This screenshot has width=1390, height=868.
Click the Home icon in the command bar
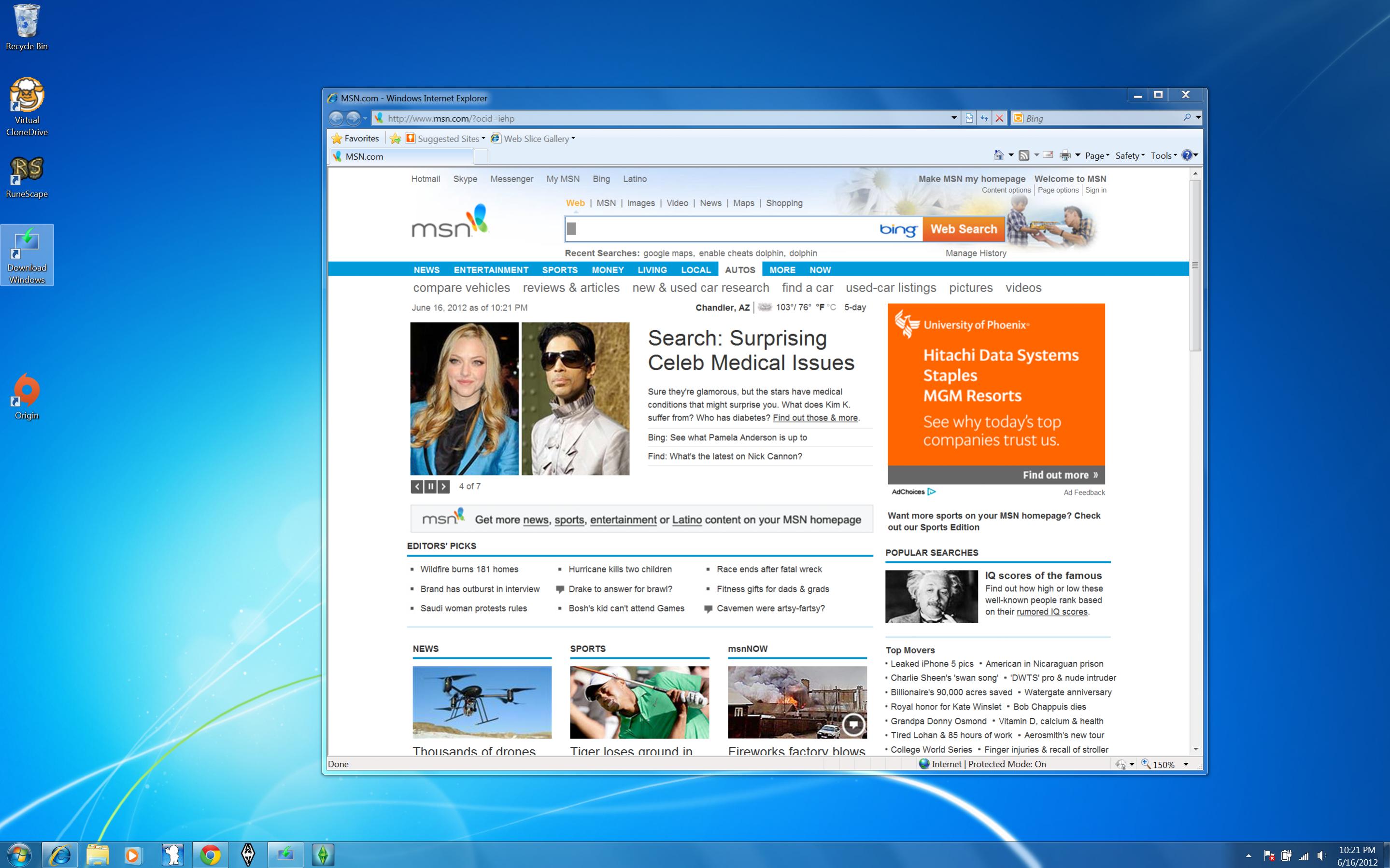[999, 155]
